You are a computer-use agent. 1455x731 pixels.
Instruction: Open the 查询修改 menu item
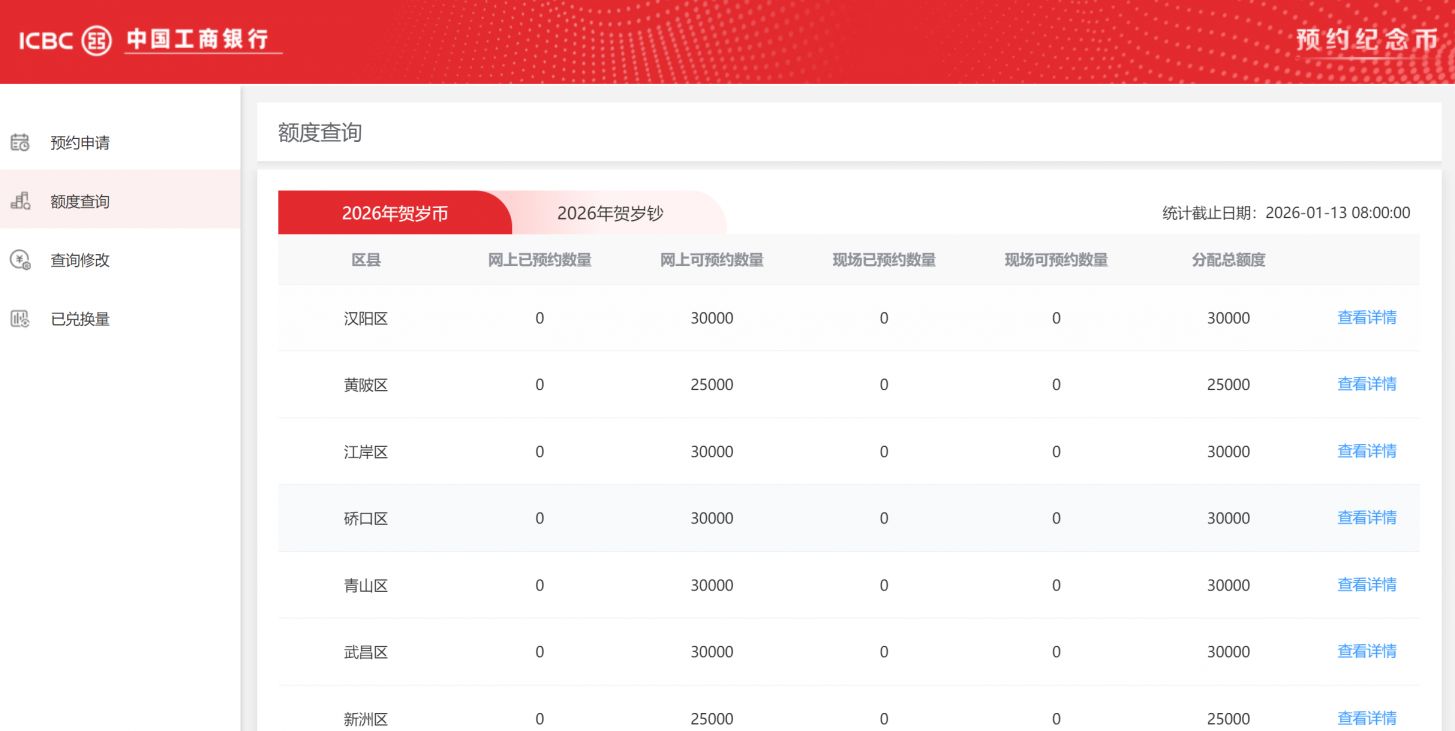coord(120,260)
